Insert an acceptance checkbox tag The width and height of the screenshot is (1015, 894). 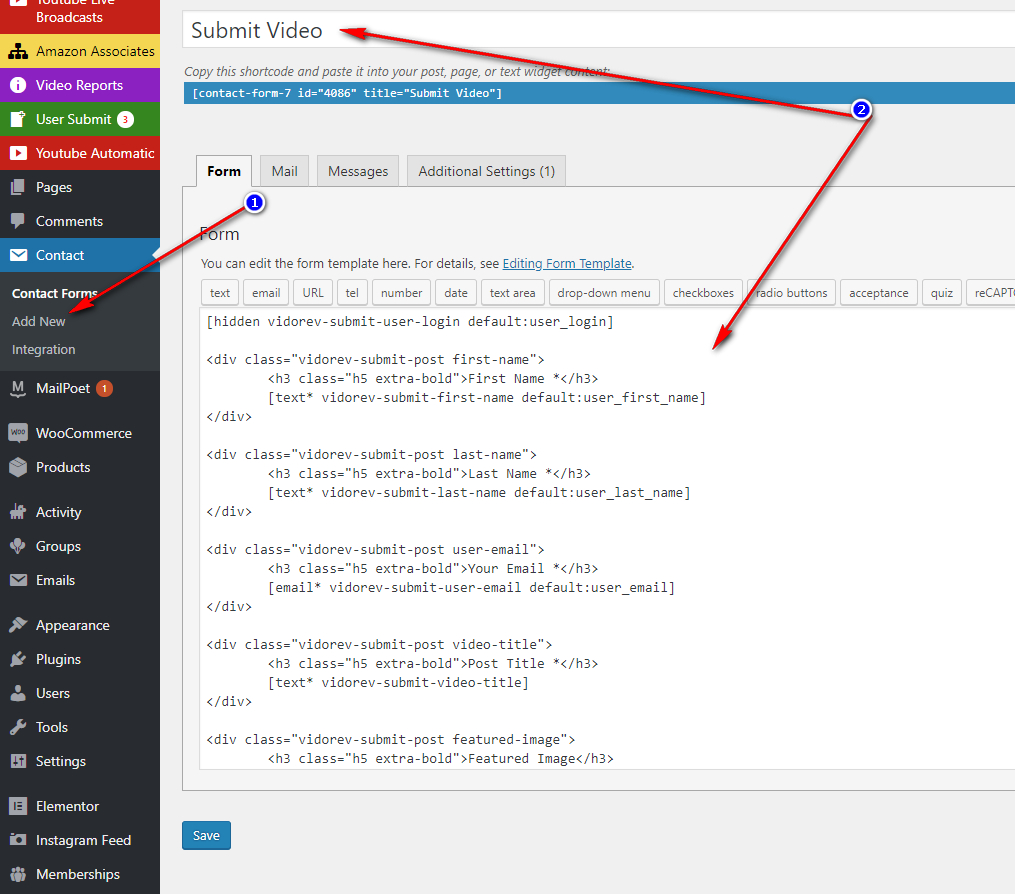(879, 293)
